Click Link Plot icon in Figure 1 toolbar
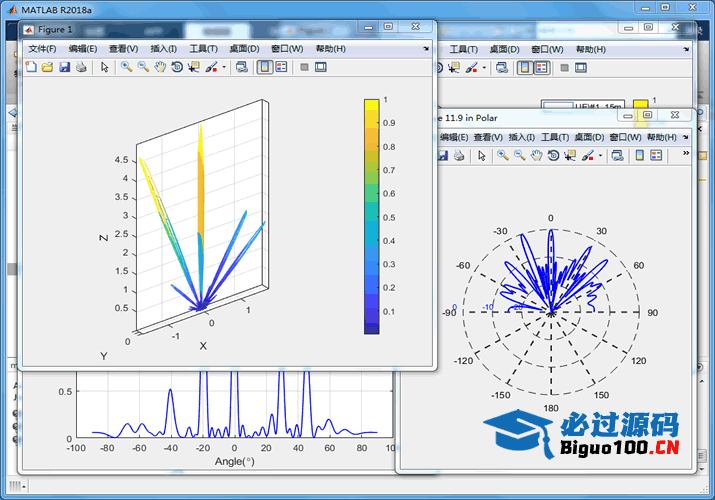 click(x=242, y=67)
